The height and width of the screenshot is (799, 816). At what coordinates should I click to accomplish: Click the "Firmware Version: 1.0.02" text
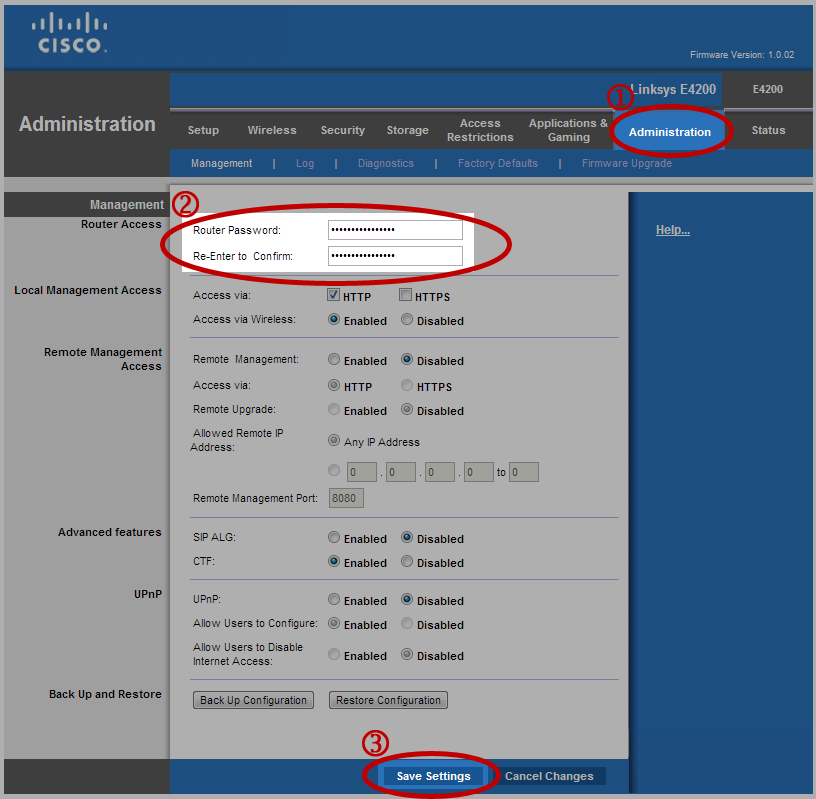pos(742,55)
